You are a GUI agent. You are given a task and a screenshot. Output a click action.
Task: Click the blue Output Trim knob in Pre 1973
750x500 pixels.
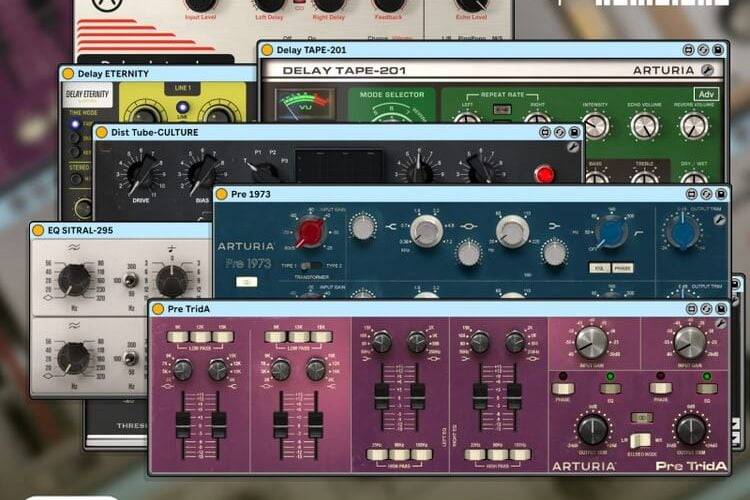[683, 232]
